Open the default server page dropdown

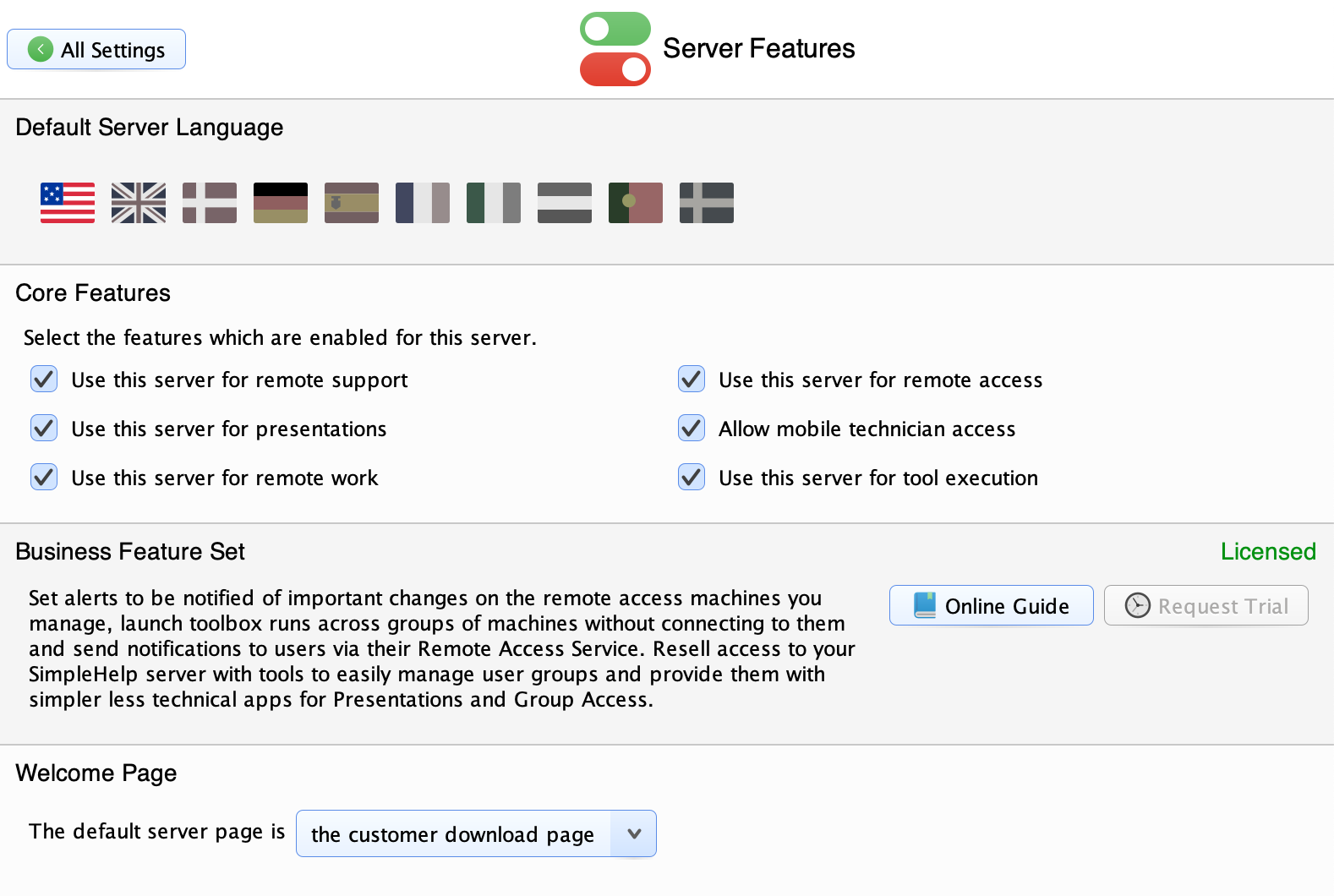tap(476, 833)
